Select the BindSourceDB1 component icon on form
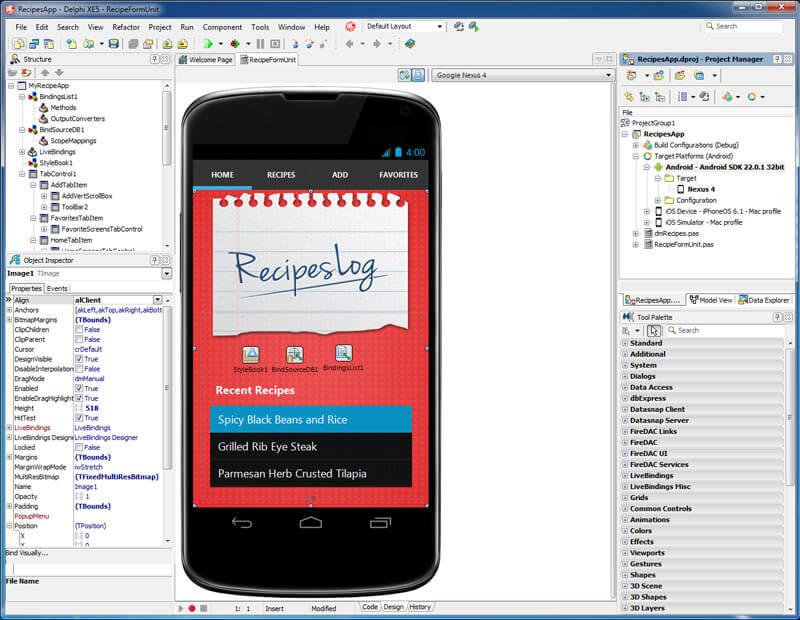Screen dimensions: 800x620 294,355
